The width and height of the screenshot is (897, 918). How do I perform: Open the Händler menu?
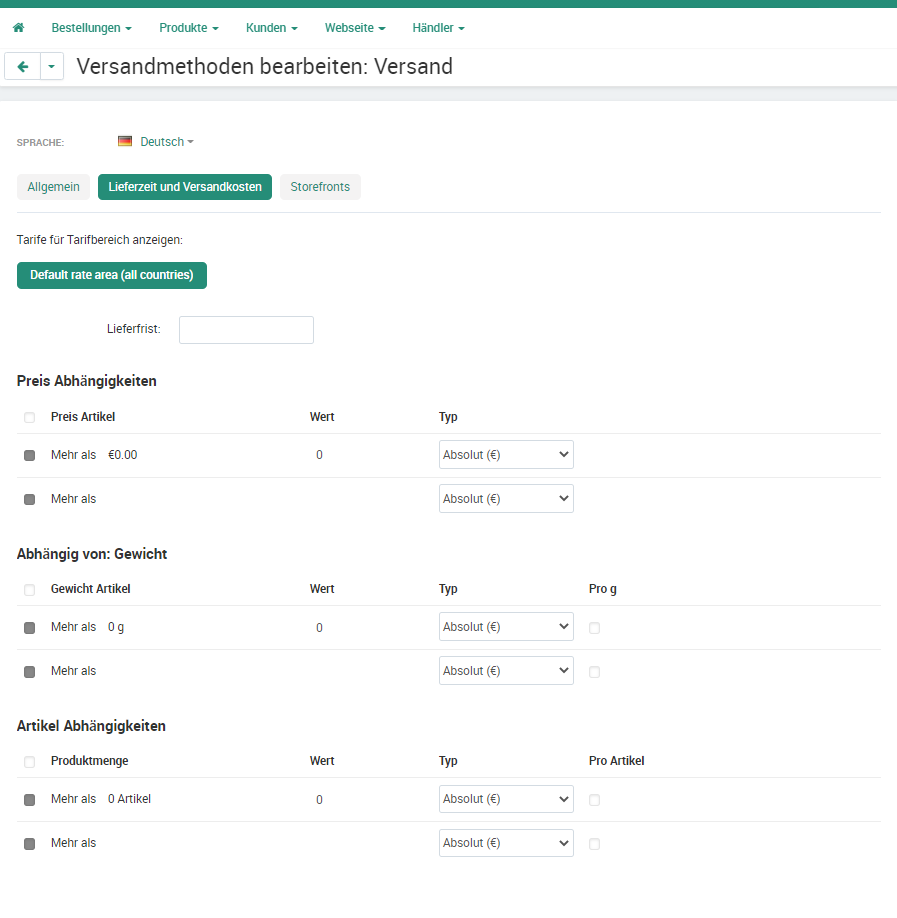click(x=438, y=28)
